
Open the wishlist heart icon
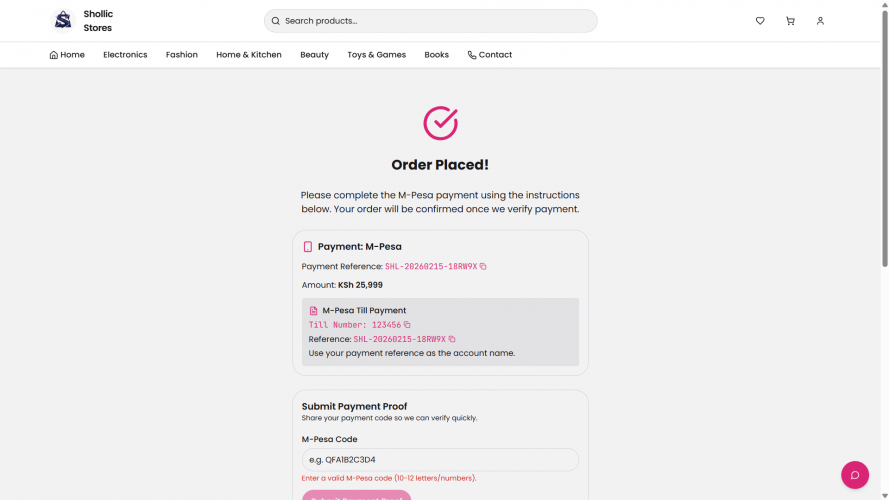pos(760,21)
